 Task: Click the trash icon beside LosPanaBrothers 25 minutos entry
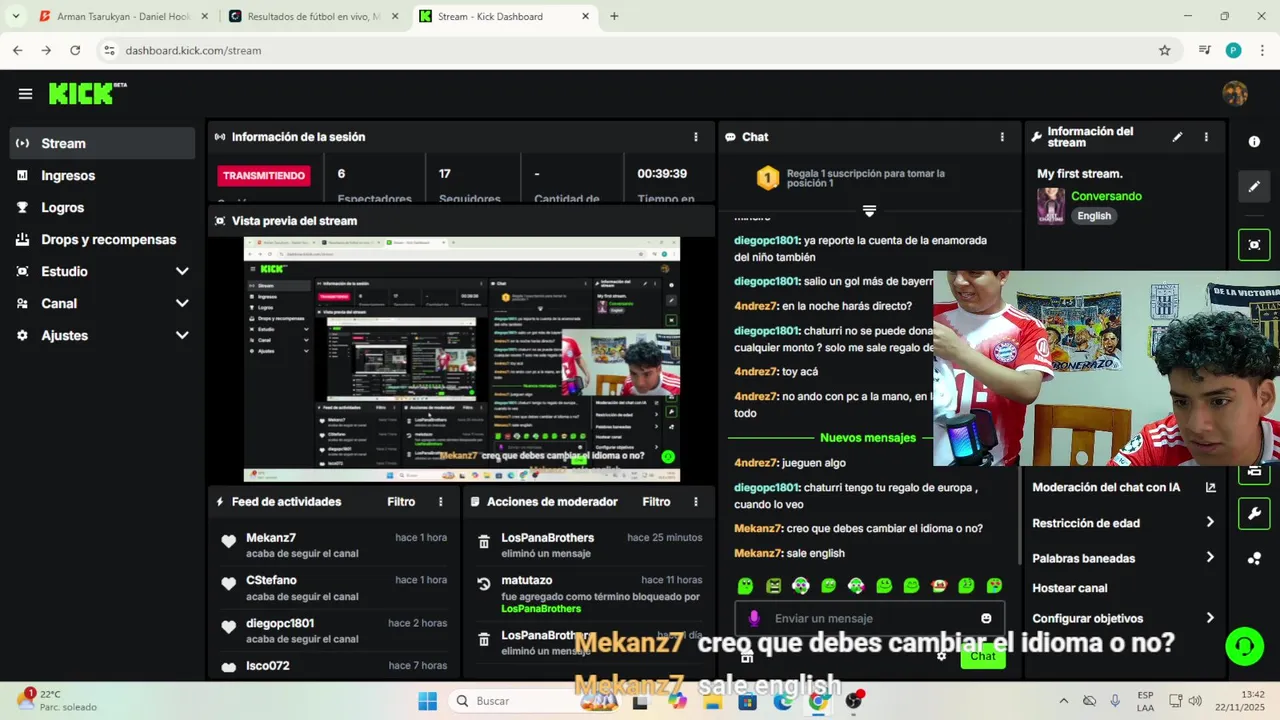tap(484, 542)
